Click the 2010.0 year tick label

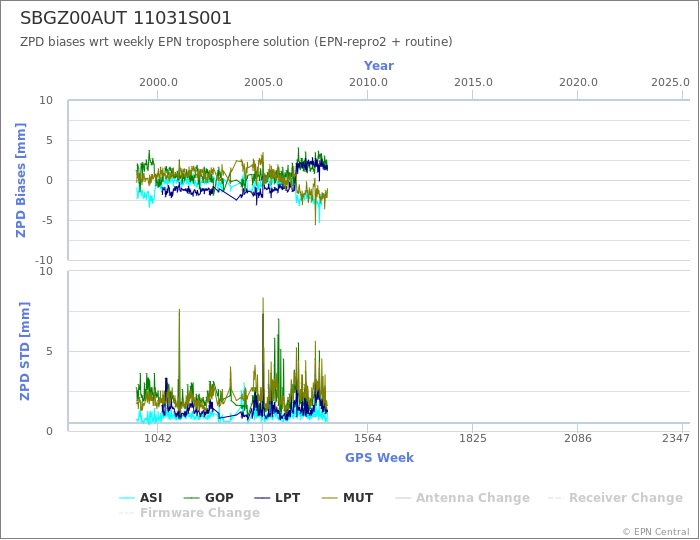coord(368,82)
